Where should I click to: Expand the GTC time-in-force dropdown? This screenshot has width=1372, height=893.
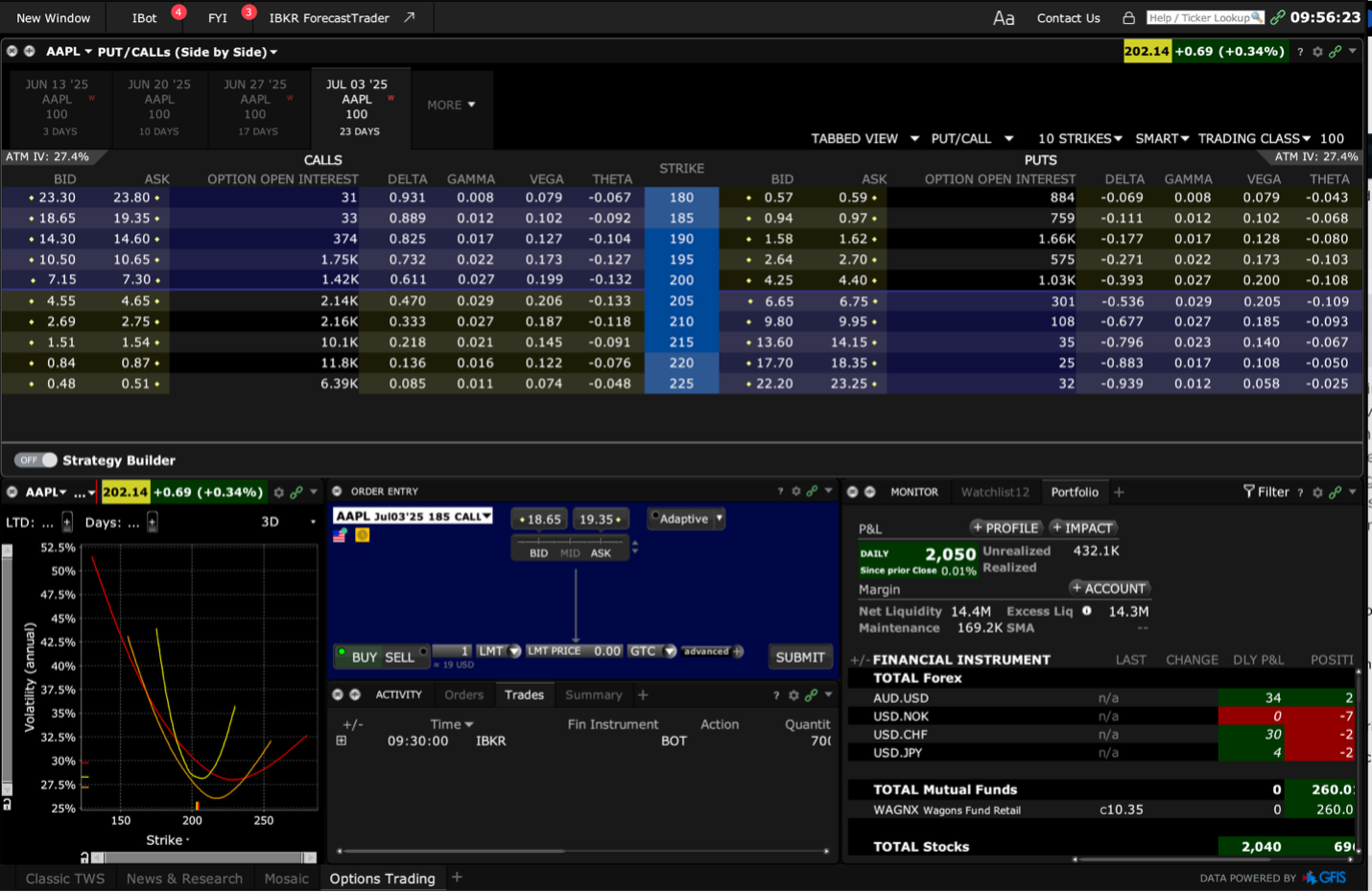(670, 651)
